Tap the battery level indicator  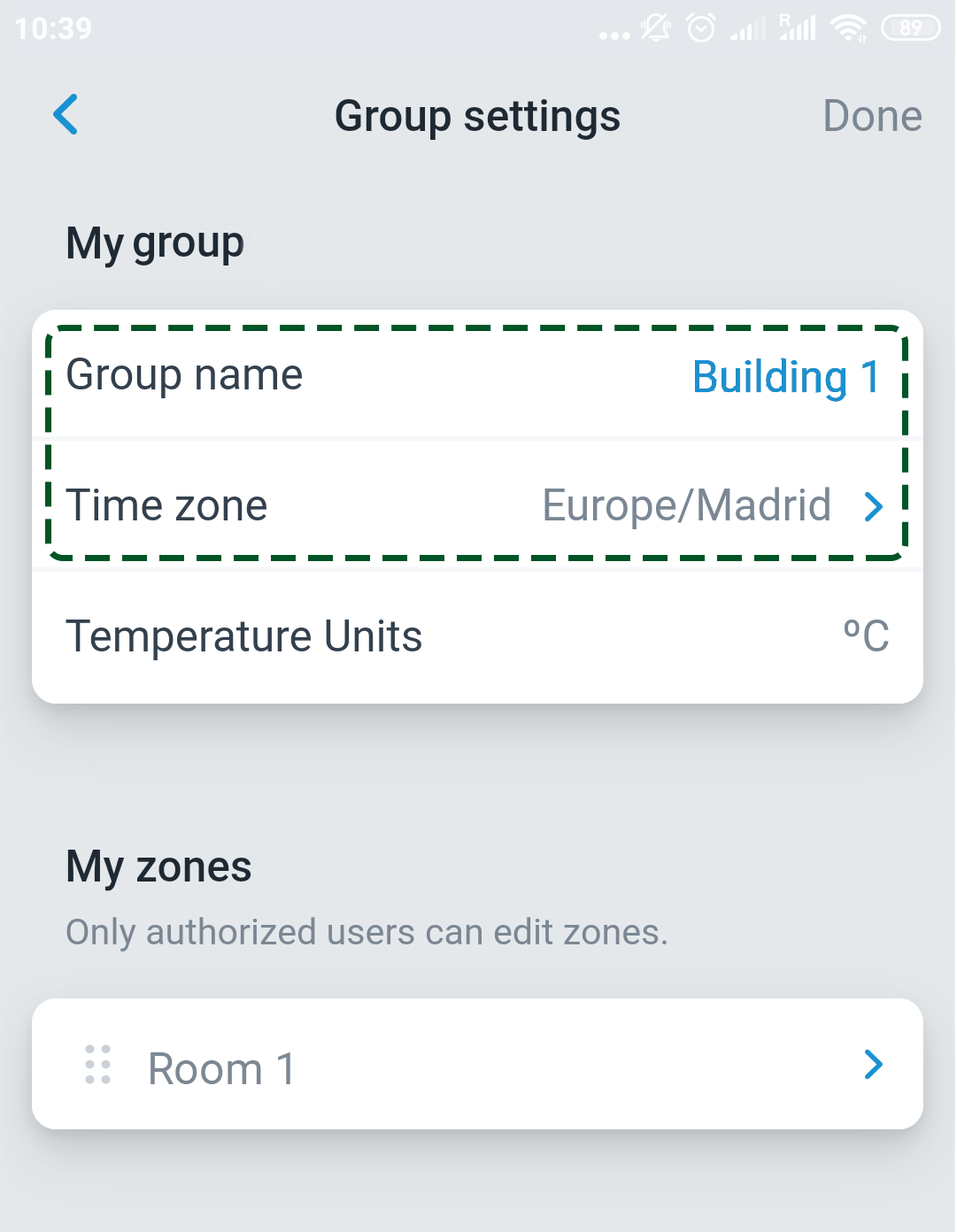910,29
